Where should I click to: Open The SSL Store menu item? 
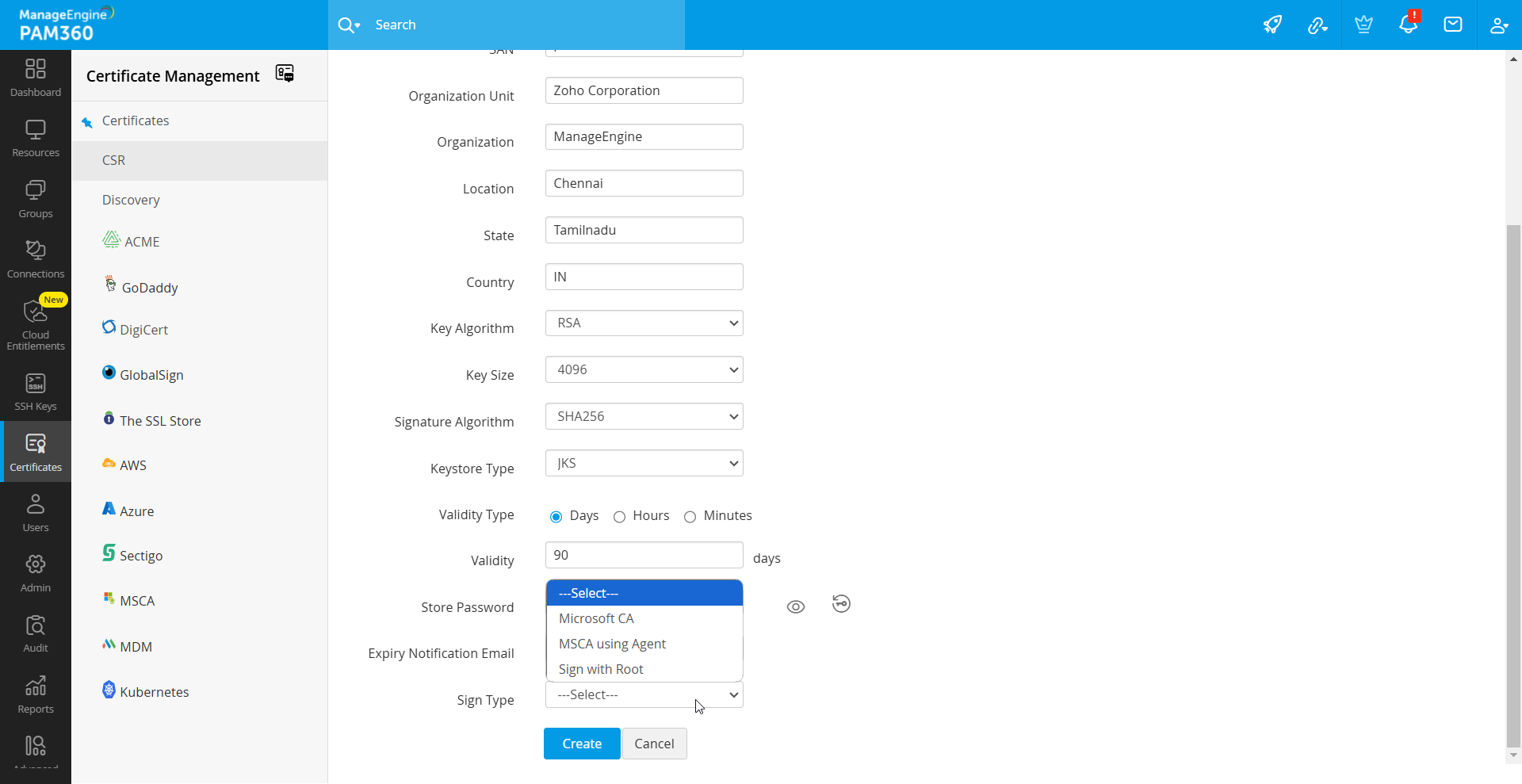pos(152,420)
